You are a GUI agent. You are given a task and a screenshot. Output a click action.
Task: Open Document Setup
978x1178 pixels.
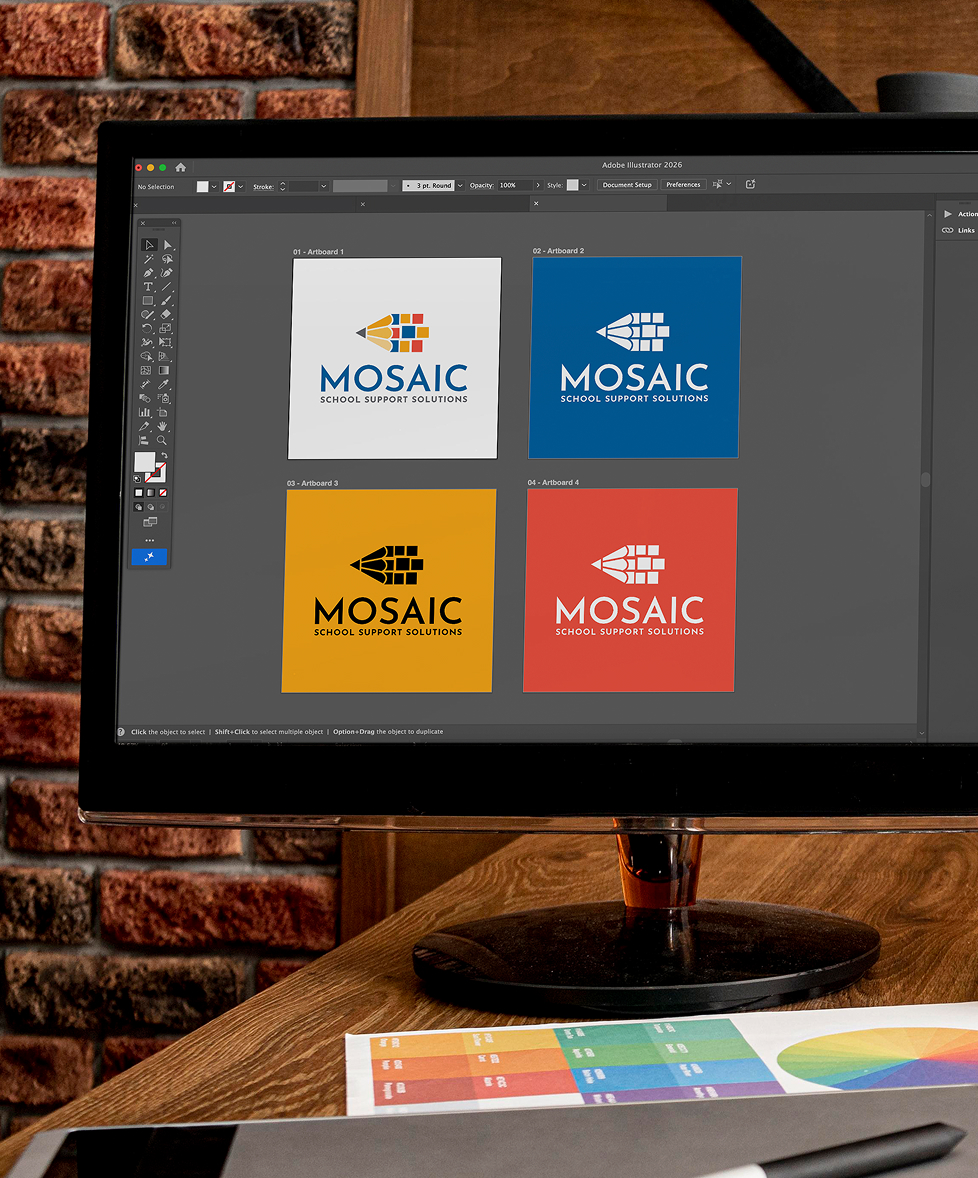627,185
